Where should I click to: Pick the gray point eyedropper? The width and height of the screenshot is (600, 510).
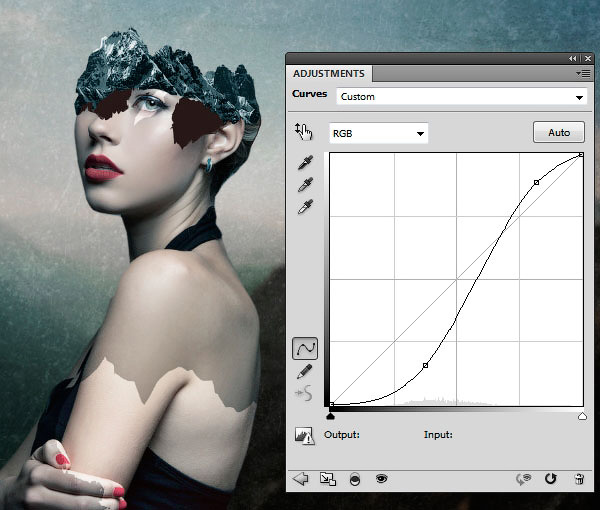305,184
